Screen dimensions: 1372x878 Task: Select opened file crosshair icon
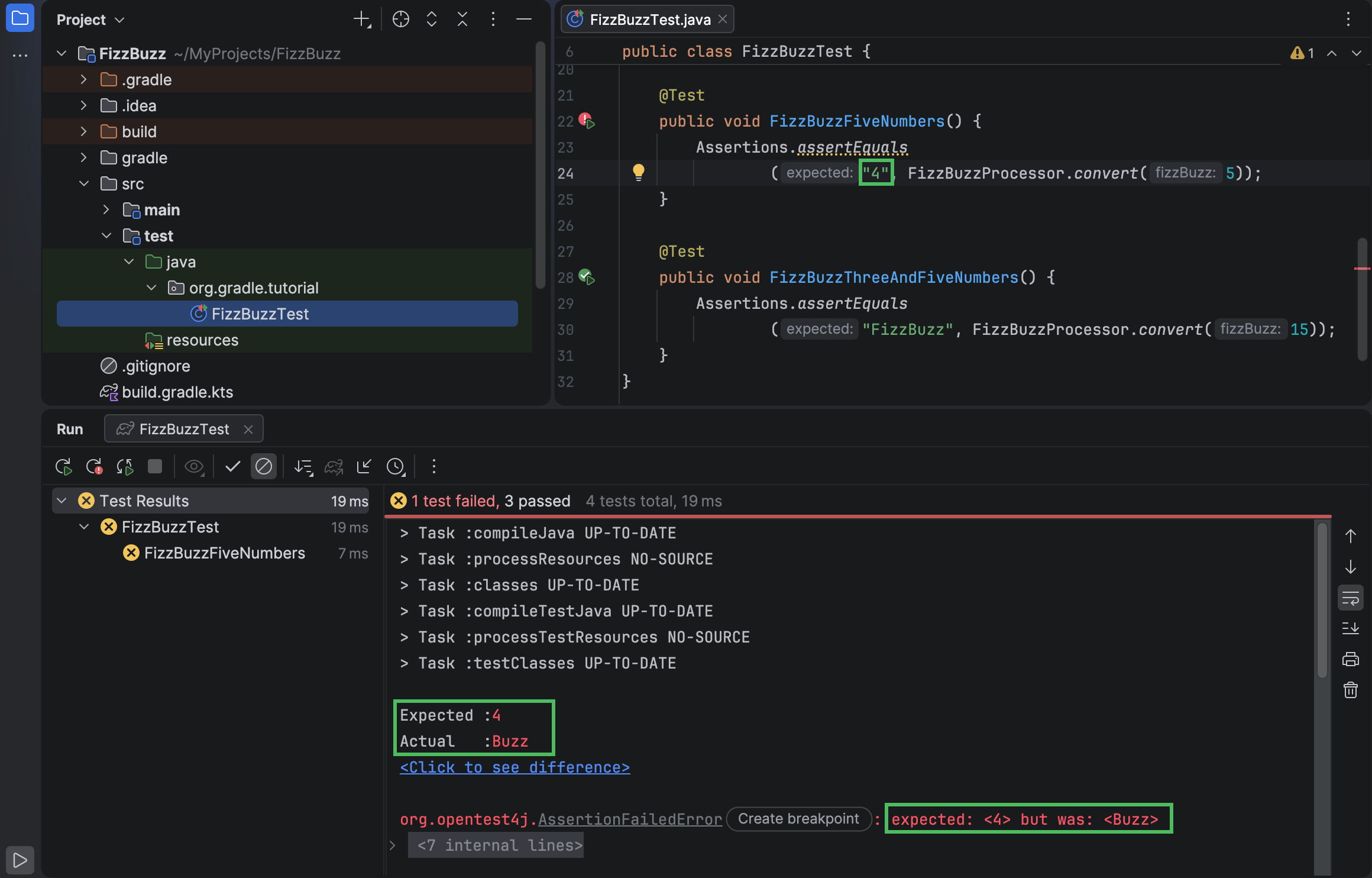pyautogui.click(x=401, y=20)
